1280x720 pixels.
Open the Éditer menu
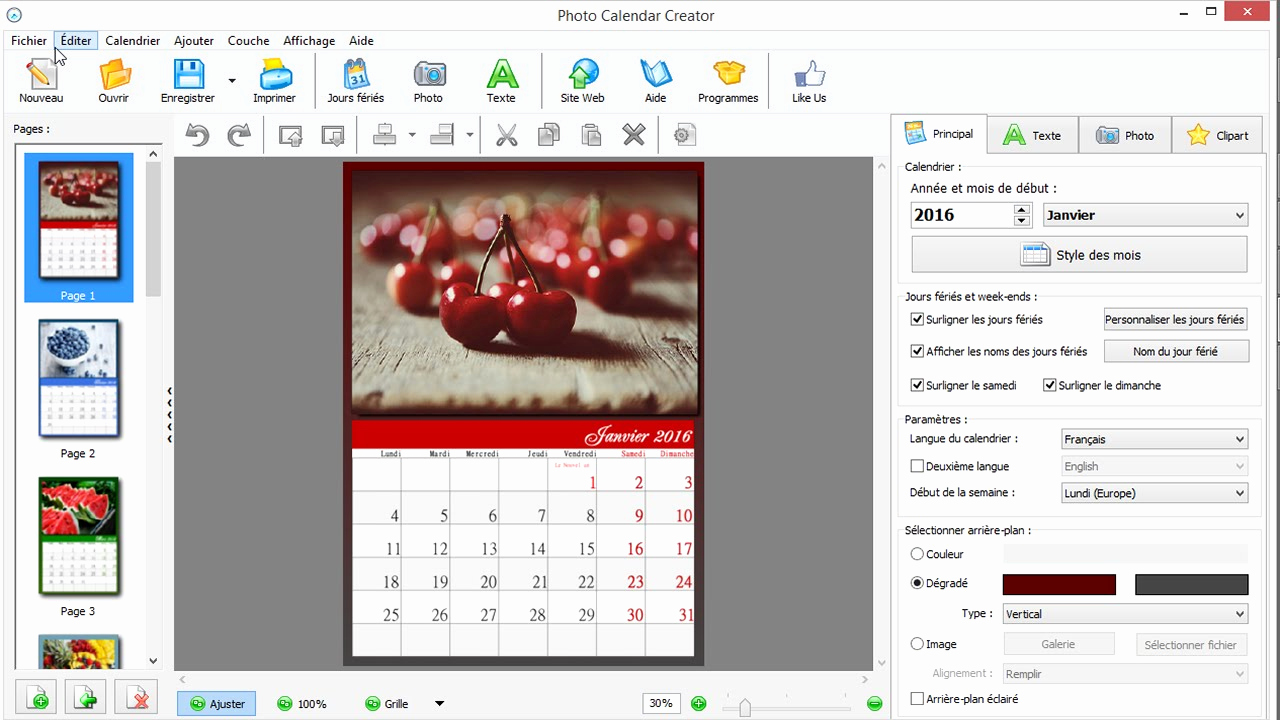(x=76, y=41)
